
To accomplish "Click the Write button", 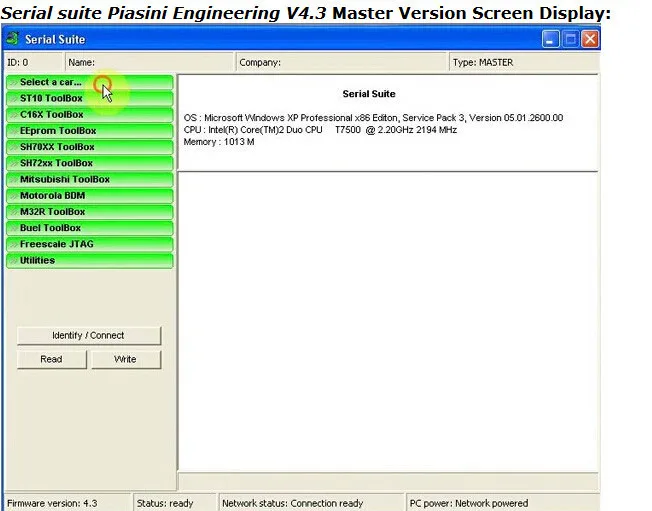I will click(126, 359).
